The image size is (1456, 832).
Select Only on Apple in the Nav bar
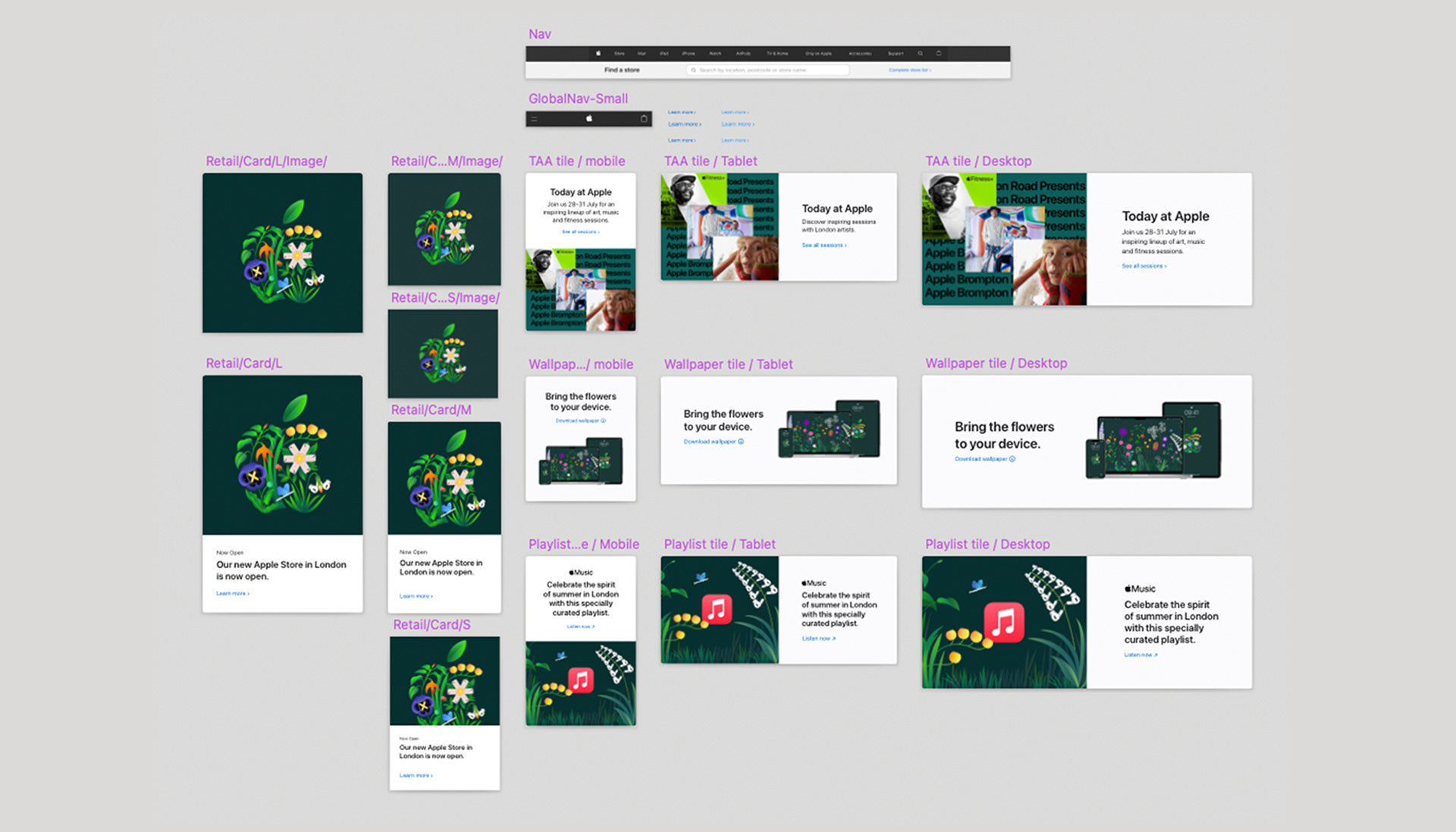(818, 54)
